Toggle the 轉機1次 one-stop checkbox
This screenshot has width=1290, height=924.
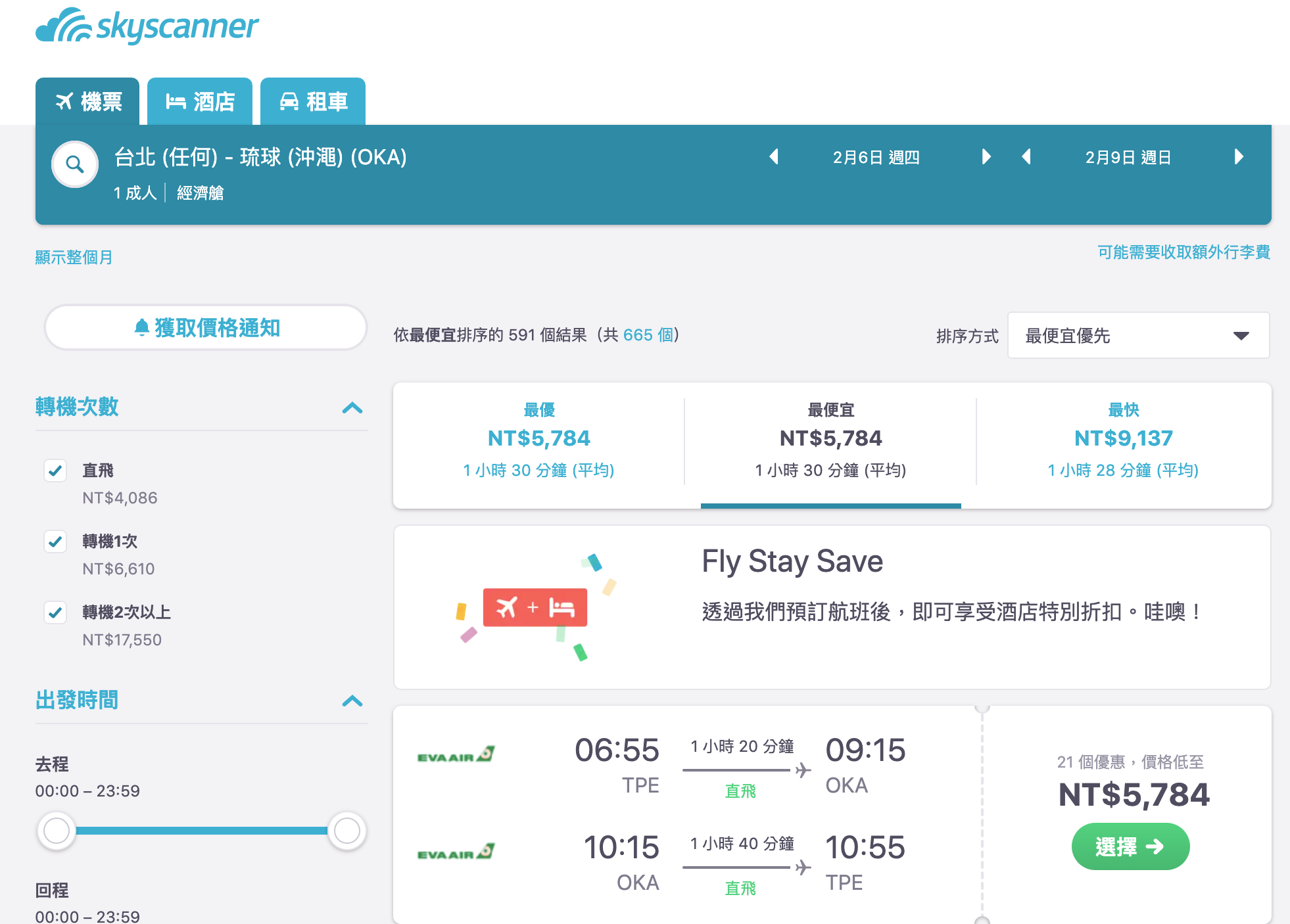pos(55,542)
